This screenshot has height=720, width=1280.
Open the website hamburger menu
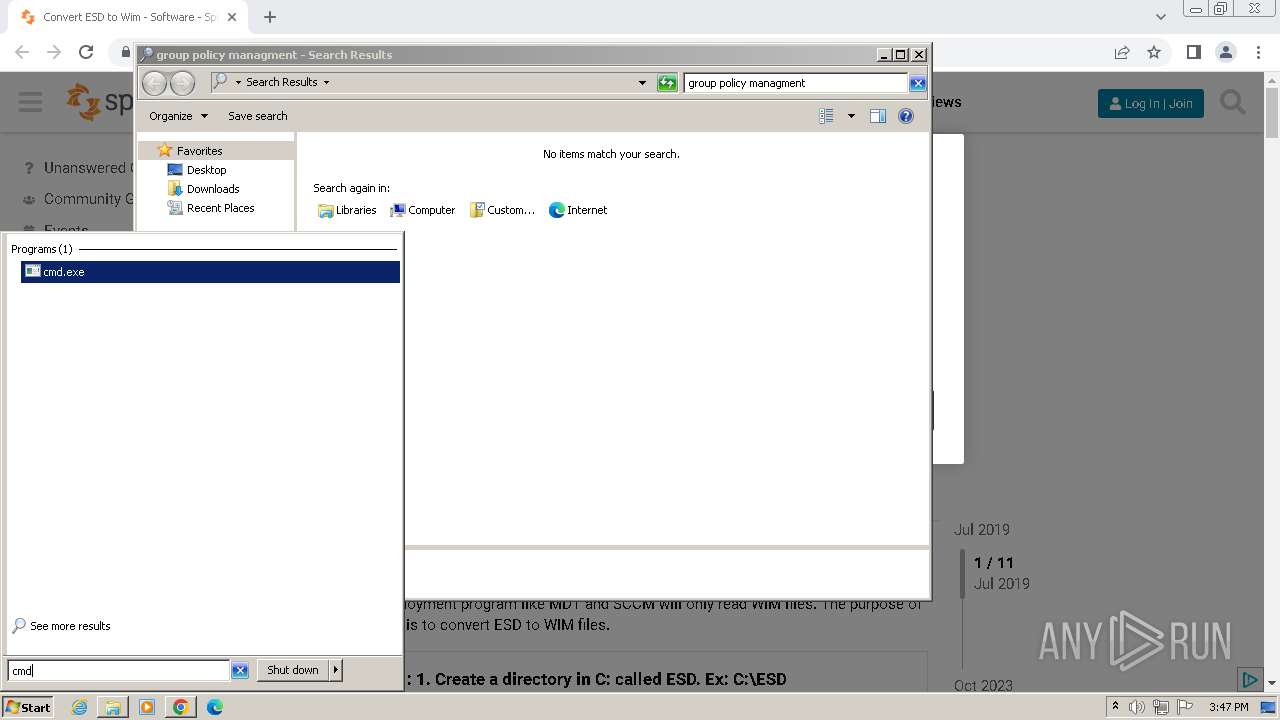click(x=30, y=102)
